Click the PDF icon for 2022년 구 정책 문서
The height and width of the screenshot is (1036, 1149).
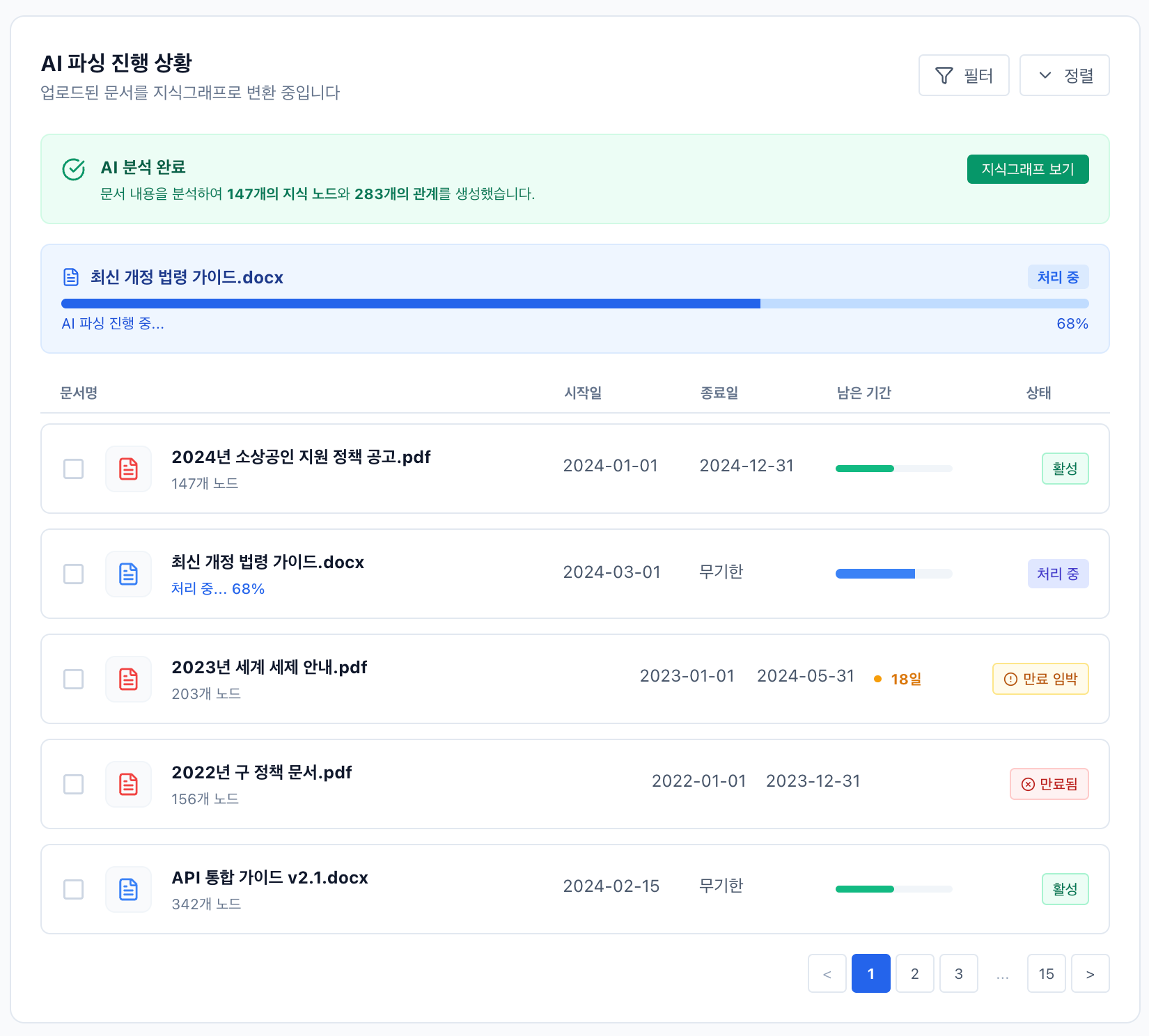[x=128, y=784]
